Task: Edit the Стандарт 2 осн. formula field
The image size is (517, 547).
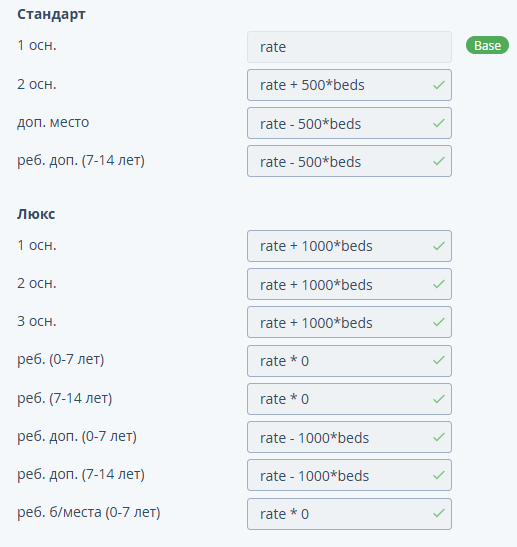Action: pos(349,85)
